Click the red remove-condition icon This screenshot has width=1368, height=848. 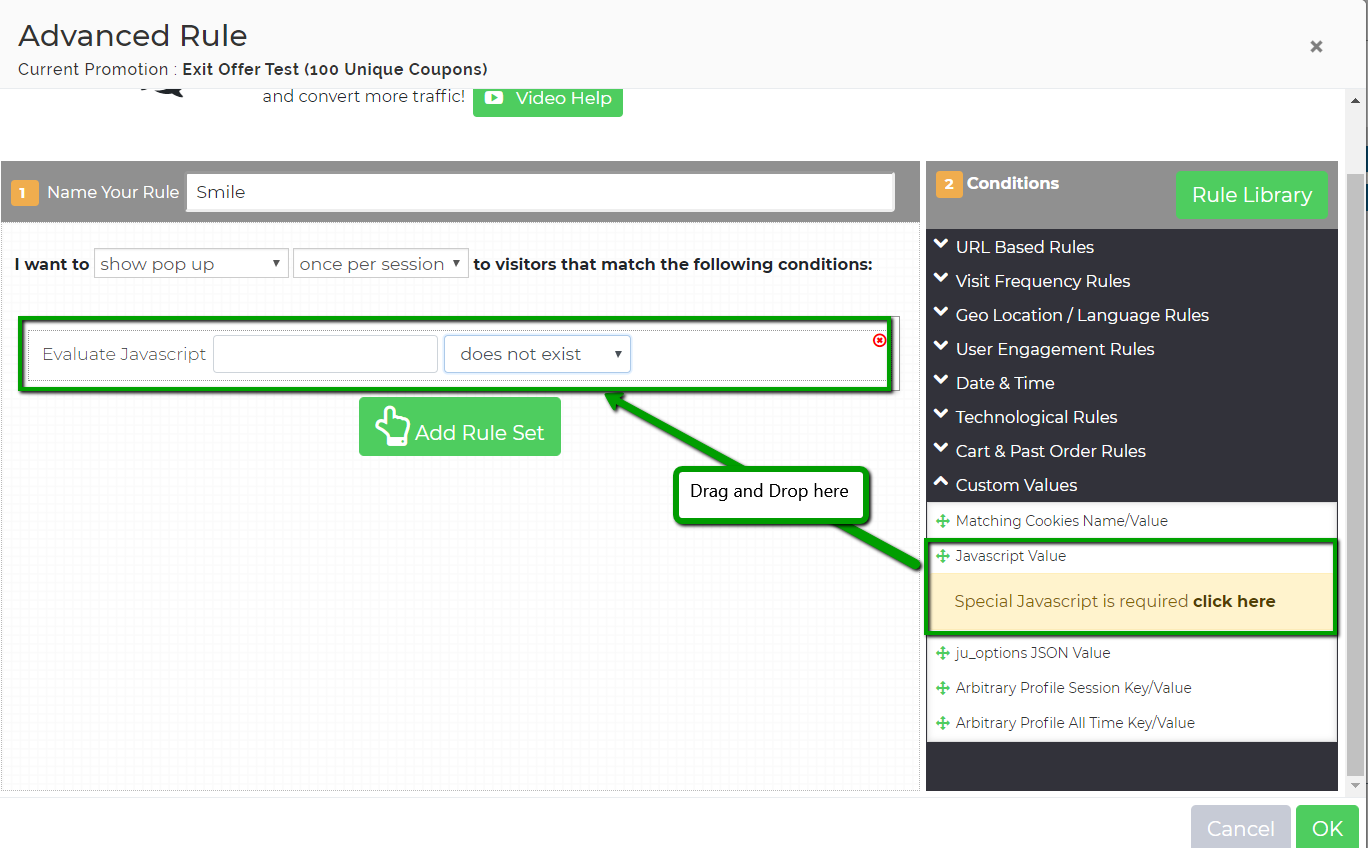click(880, 340)
